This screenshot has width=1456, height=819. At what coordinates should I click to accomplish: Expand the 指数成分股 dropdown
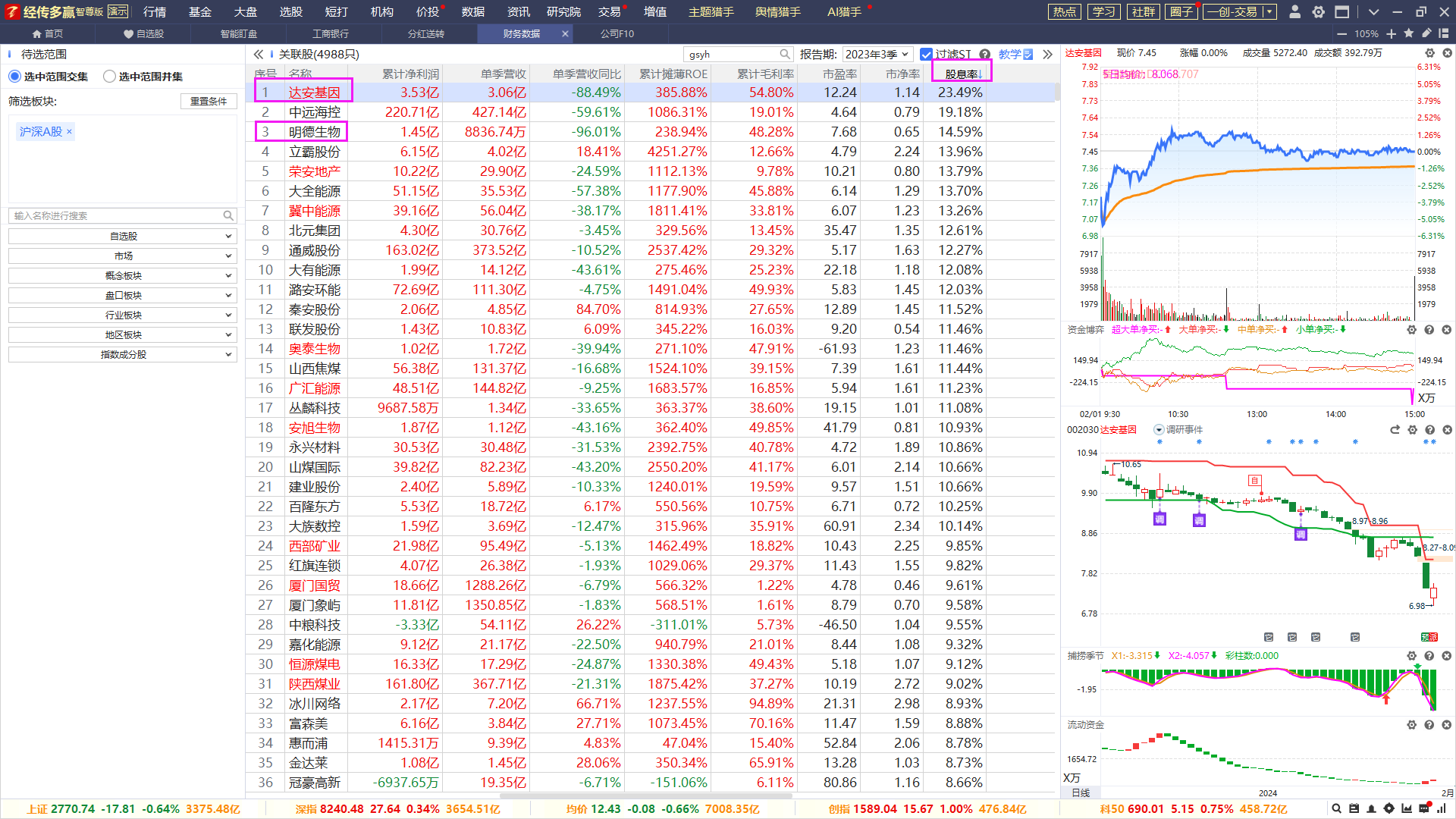(123, 354)
